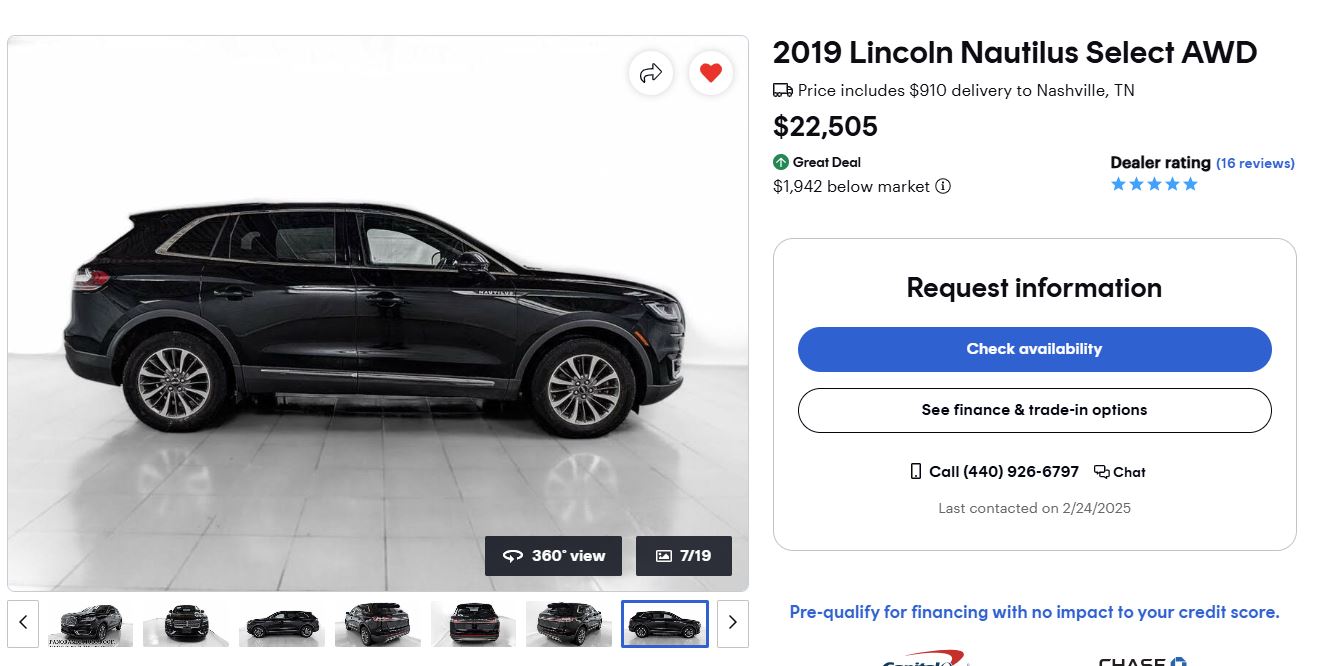Image resolution: width=1320 pixels, height=666 pixels.
Task: Open Chat with the dealer
Action: pyautogui.click(x=1120, y=472)
